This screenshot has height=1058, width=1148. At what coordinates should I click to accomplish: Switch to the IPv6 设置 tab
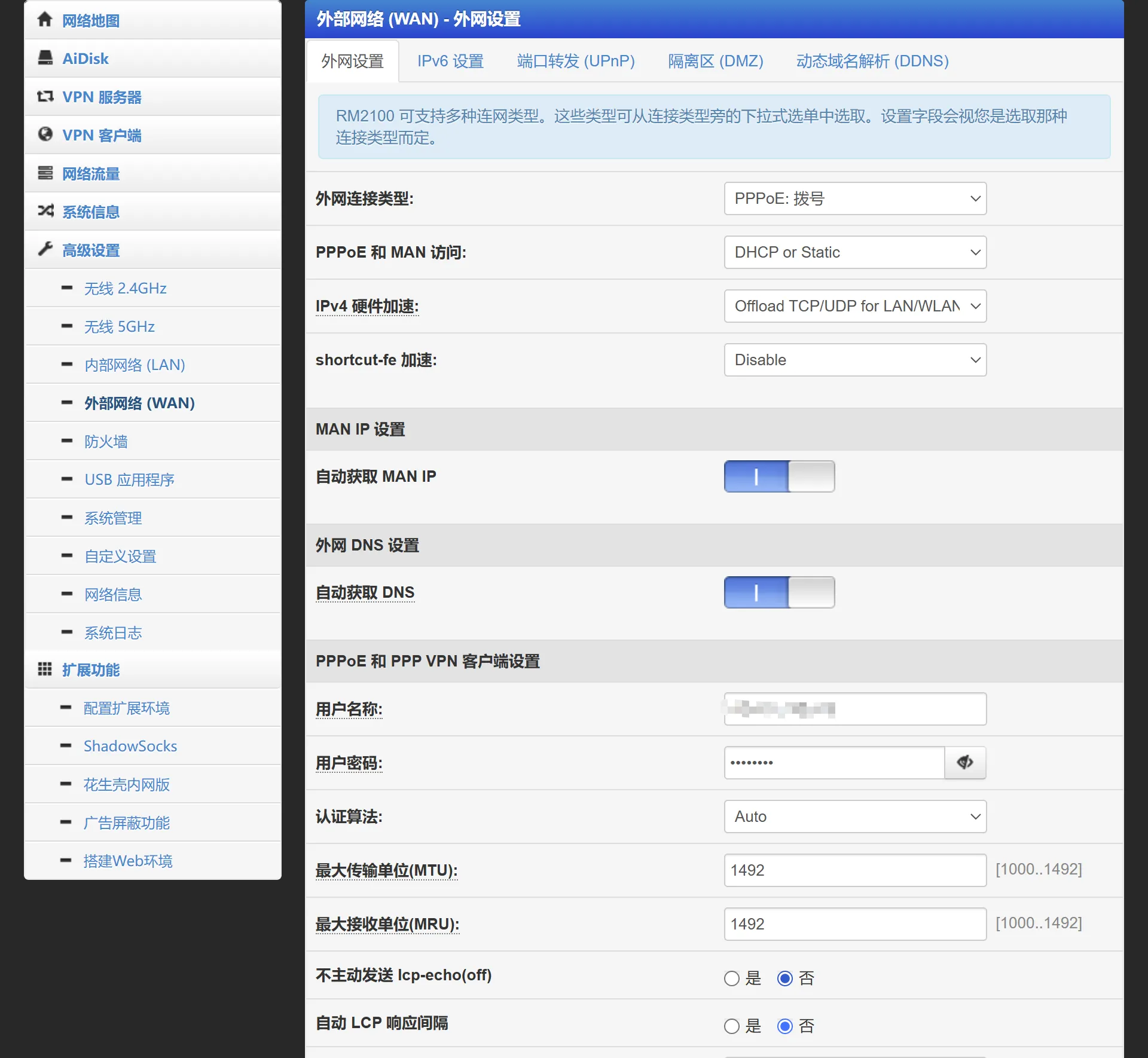pos(450,61)
